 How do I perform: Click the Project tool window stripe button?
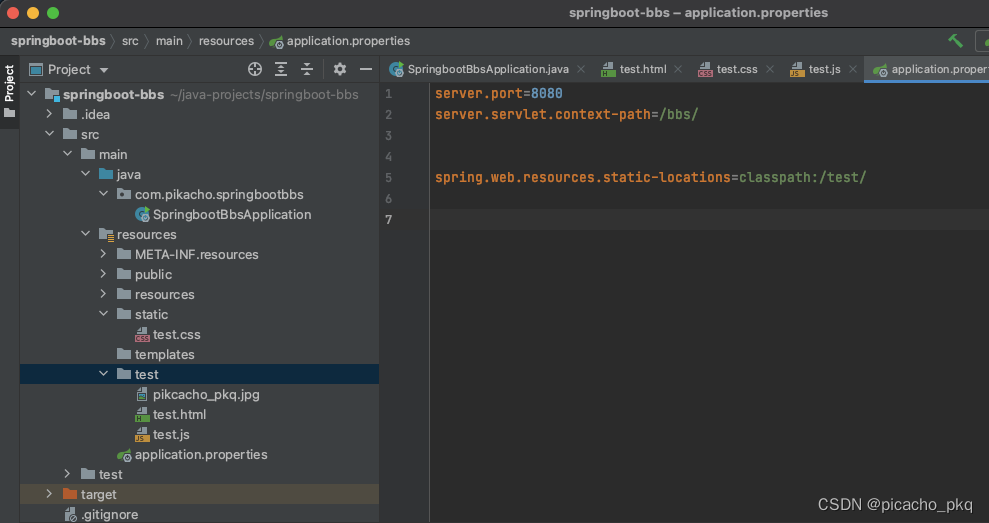click(x=9, y=91)
